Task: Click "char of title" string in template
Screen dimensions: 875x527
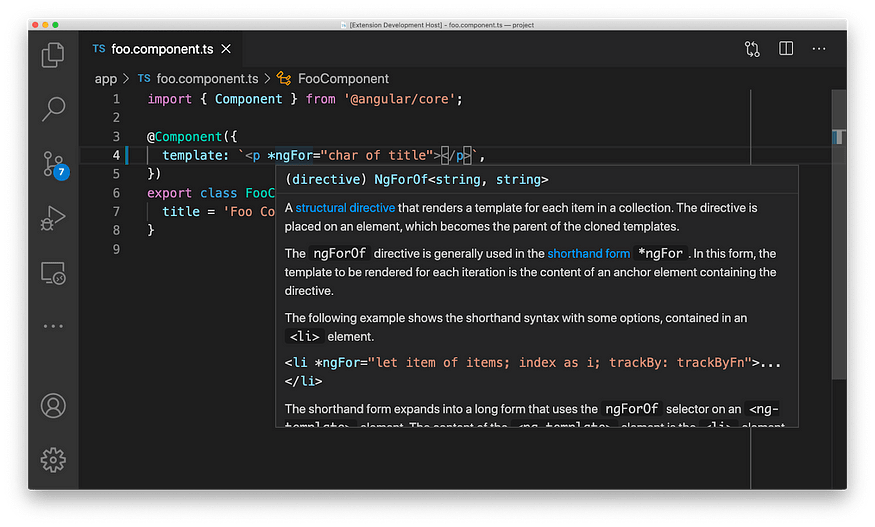Action: pos(377,155)
